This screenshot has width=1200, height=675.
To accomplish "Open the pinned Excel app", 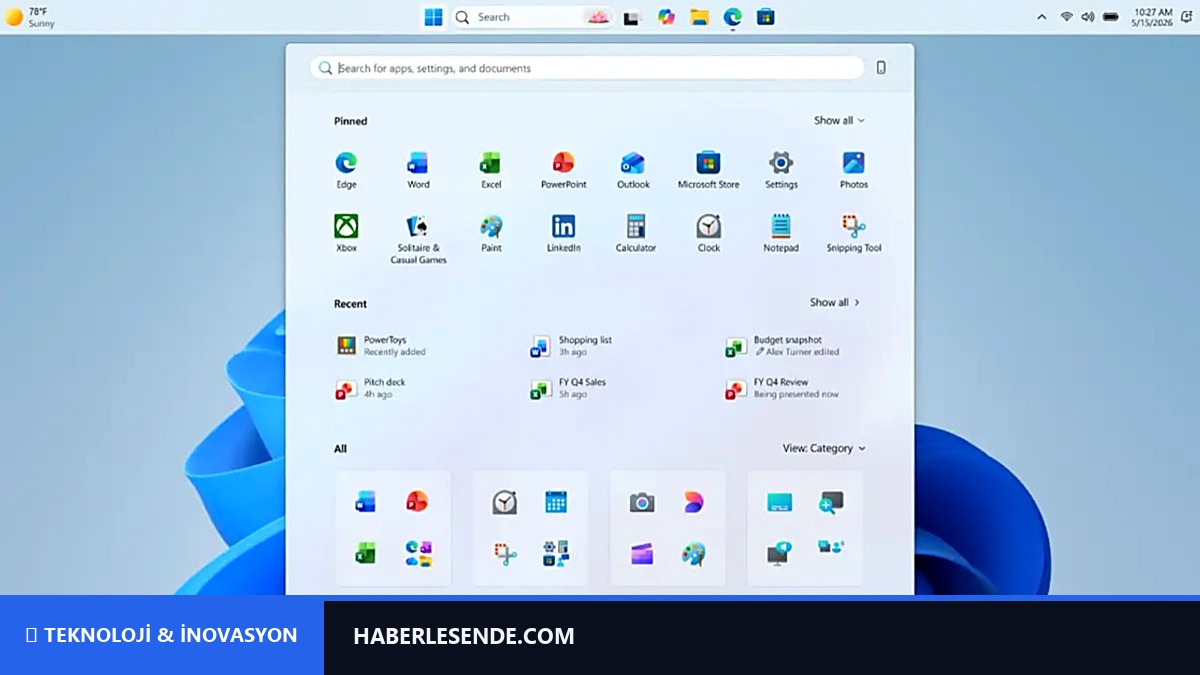I will [491, 169].
